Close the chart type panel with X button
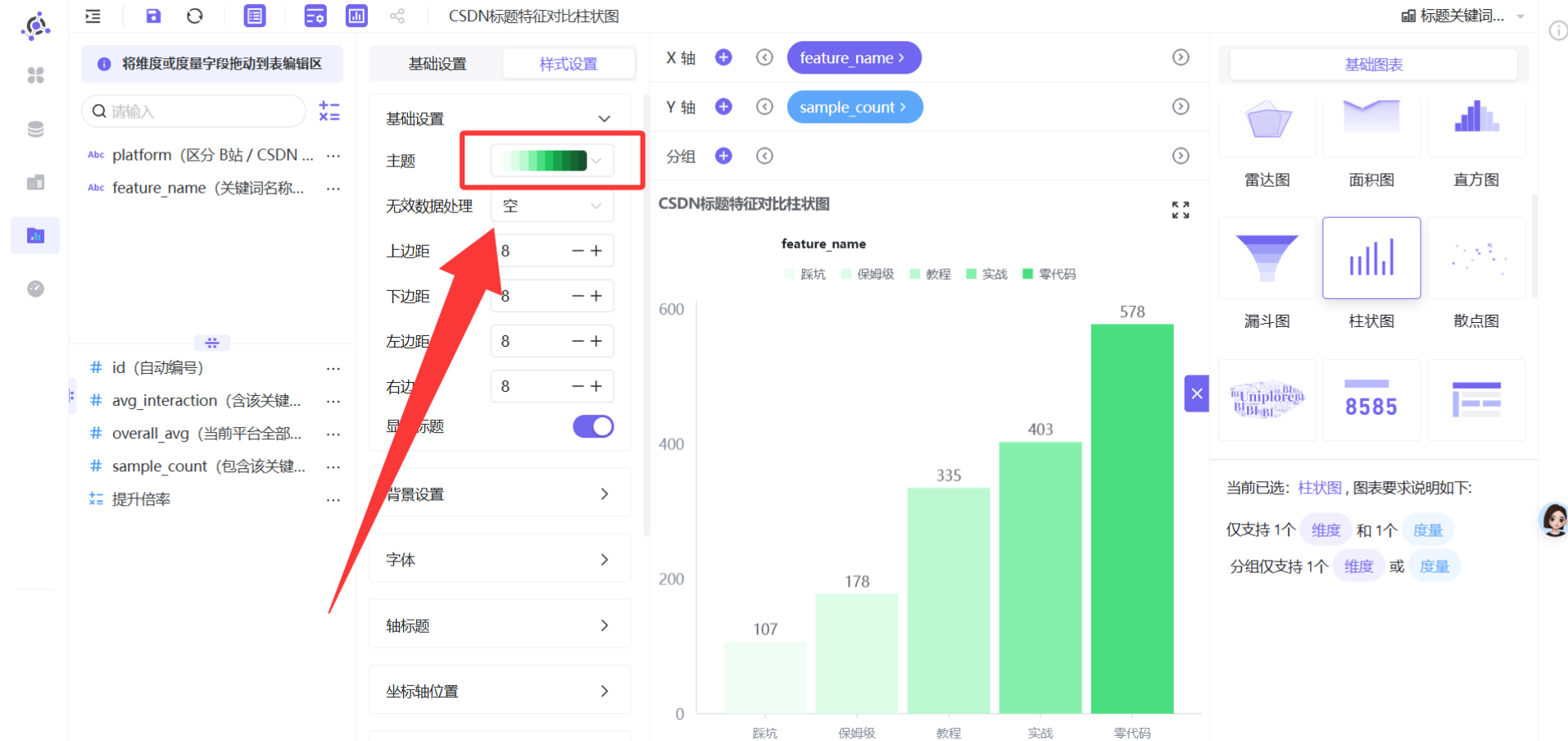1568x741 pixels. 1197,393
